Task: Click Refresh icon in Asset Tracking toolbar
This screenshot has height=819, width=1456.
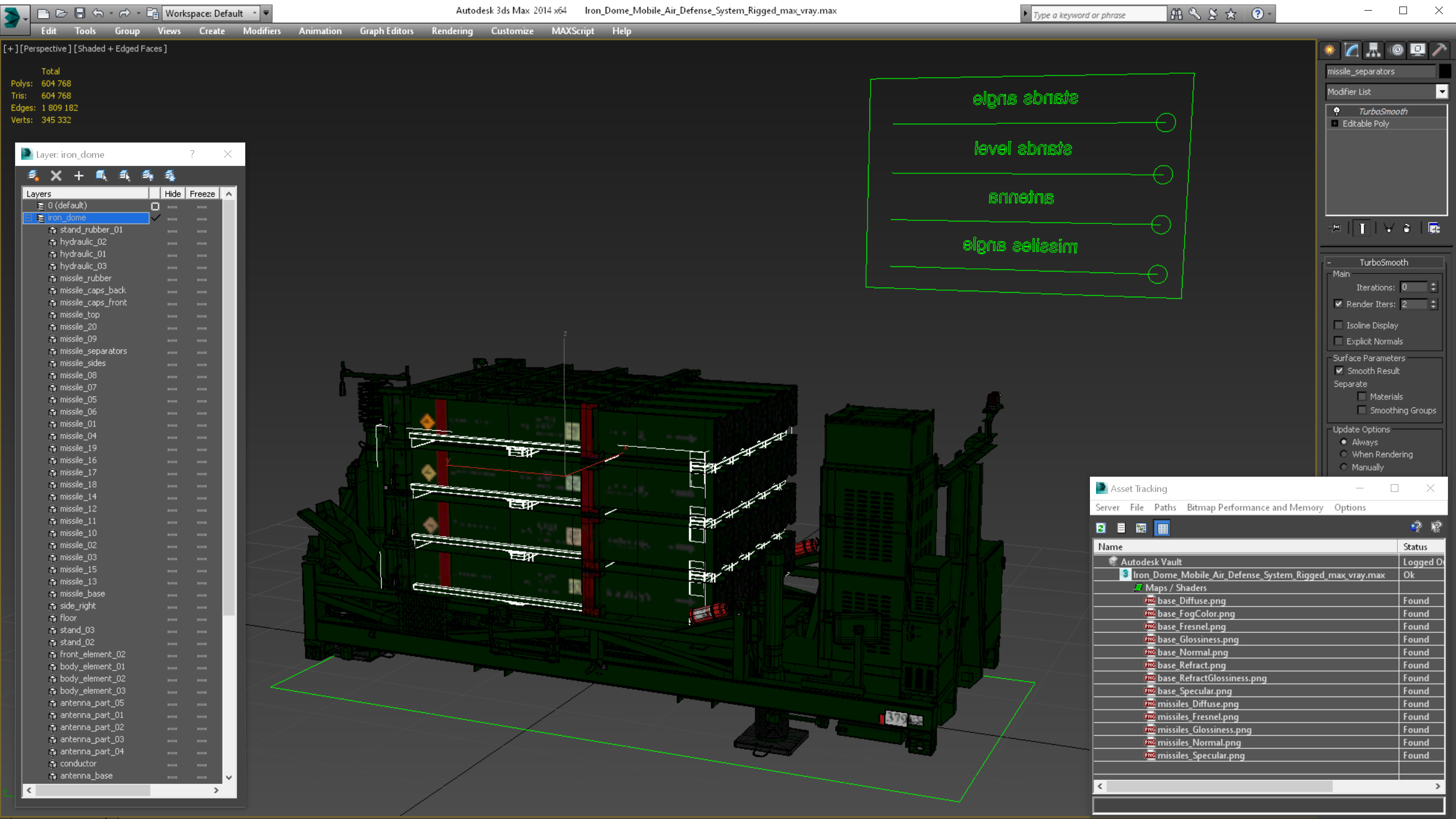Action: coord(1101,528)
